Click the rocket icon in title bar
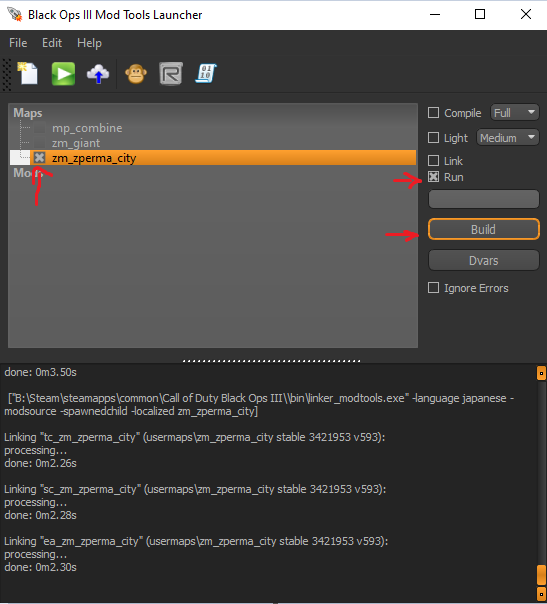 (x=15, y=15)
